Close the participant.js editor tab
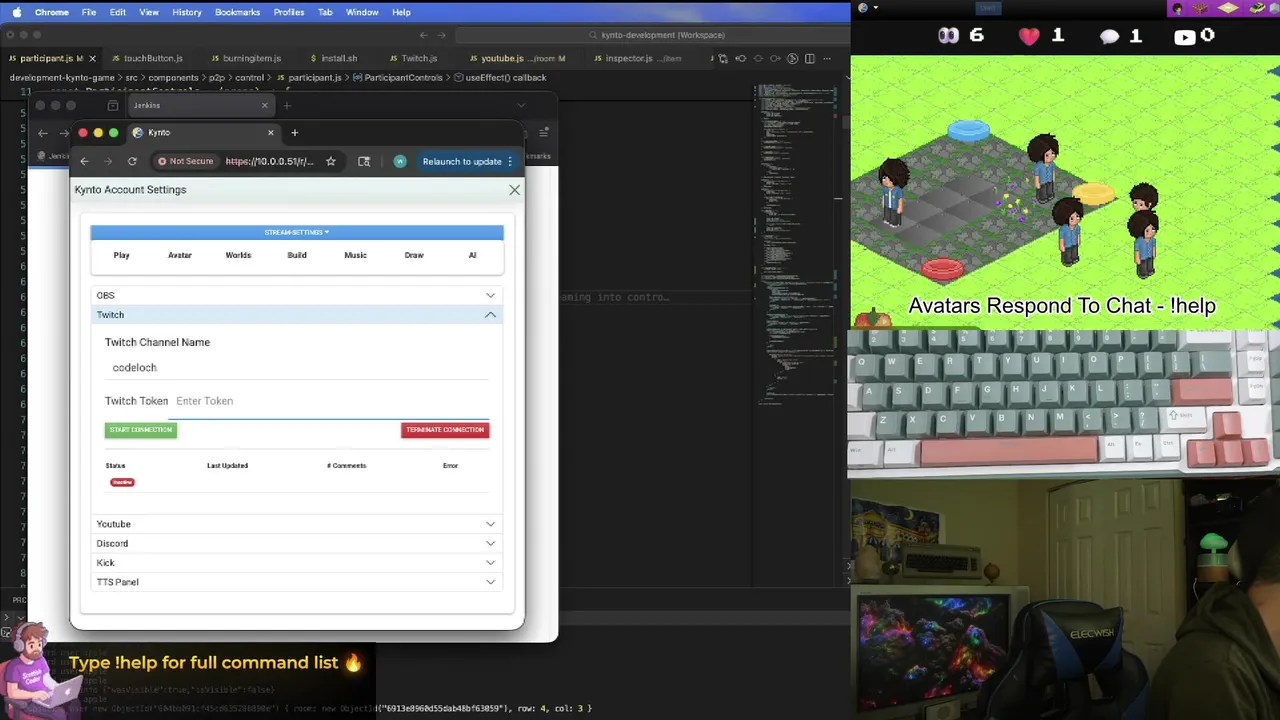This screenshot has height=720, width=1280. tap(93, 58)
